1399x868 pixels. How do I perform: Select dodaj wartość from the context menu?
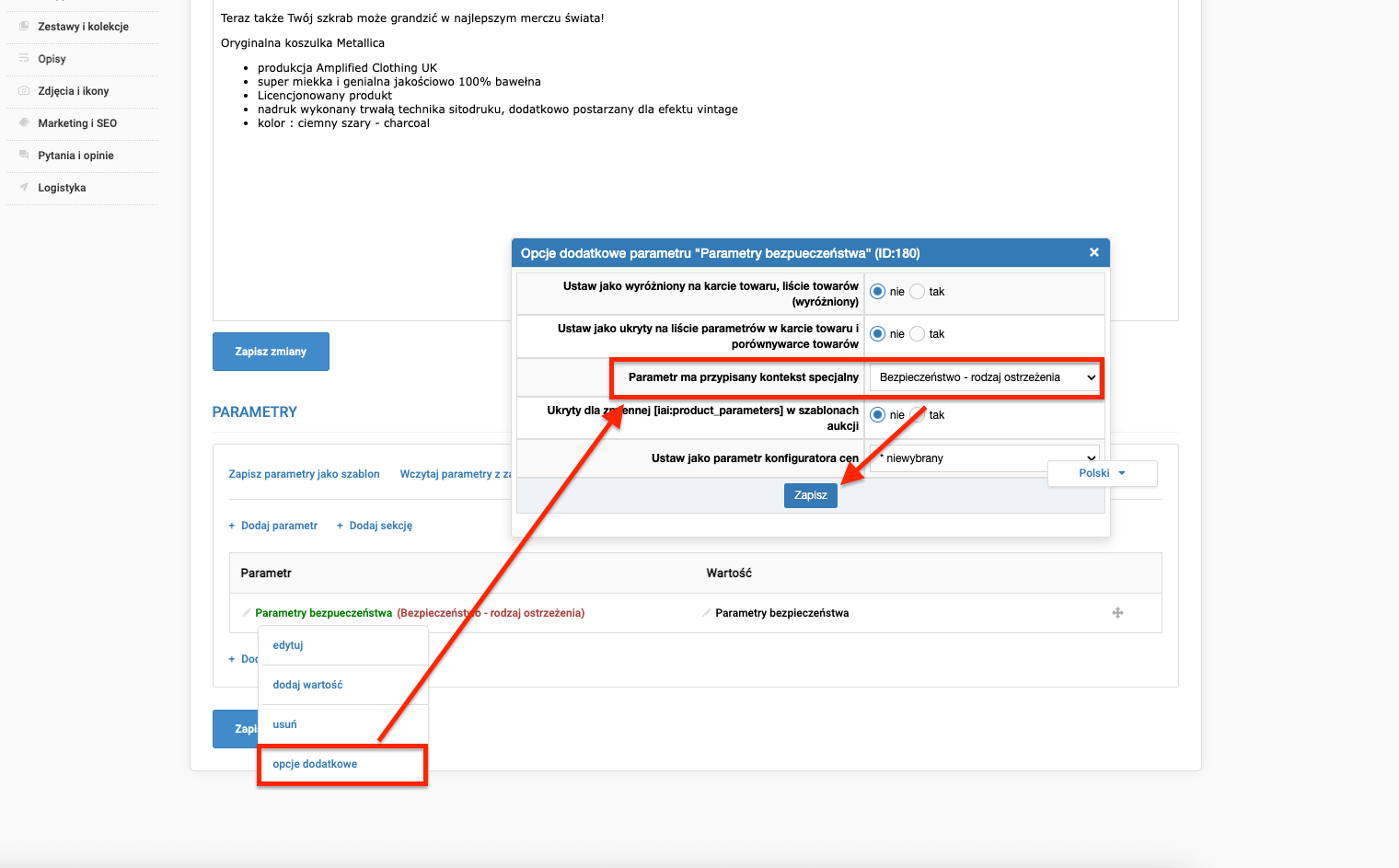[307, 685]
